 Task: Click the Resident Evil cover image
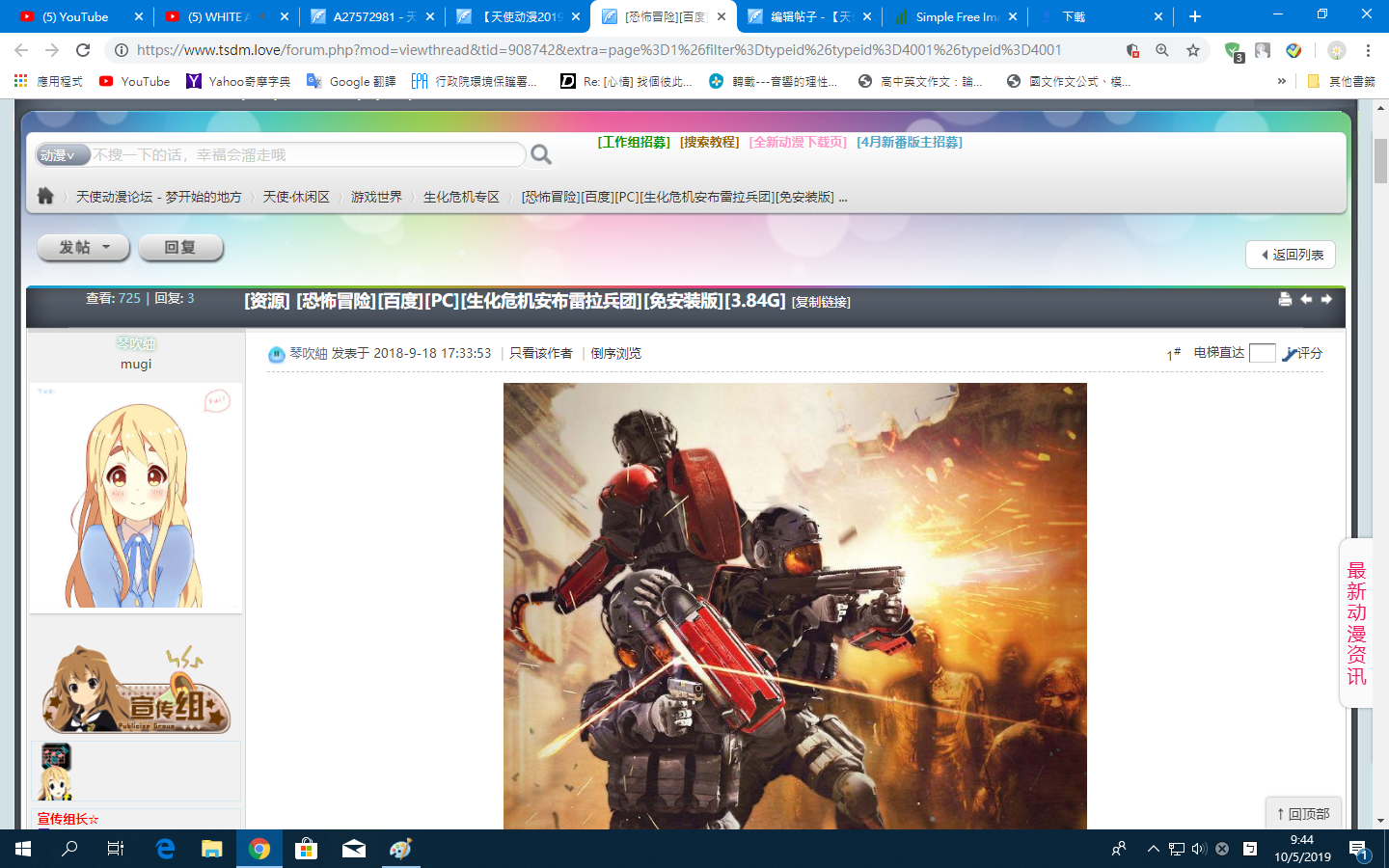coord(795,606)
